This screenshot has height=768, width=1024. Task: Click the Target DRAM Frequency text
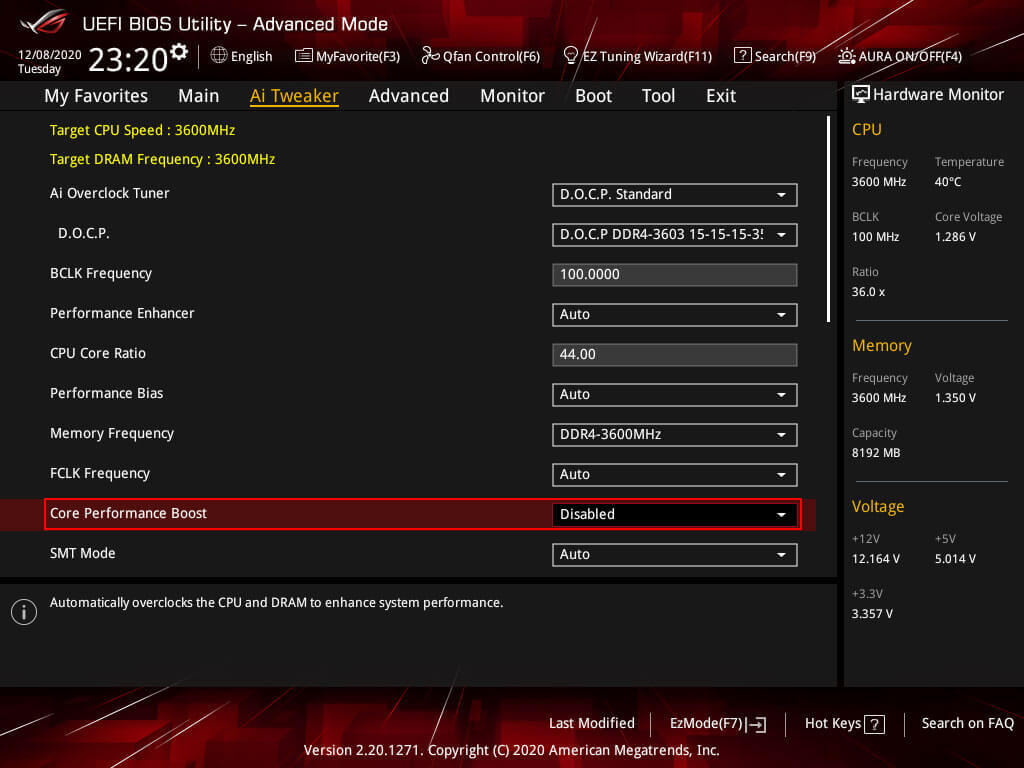pos(163,159)
